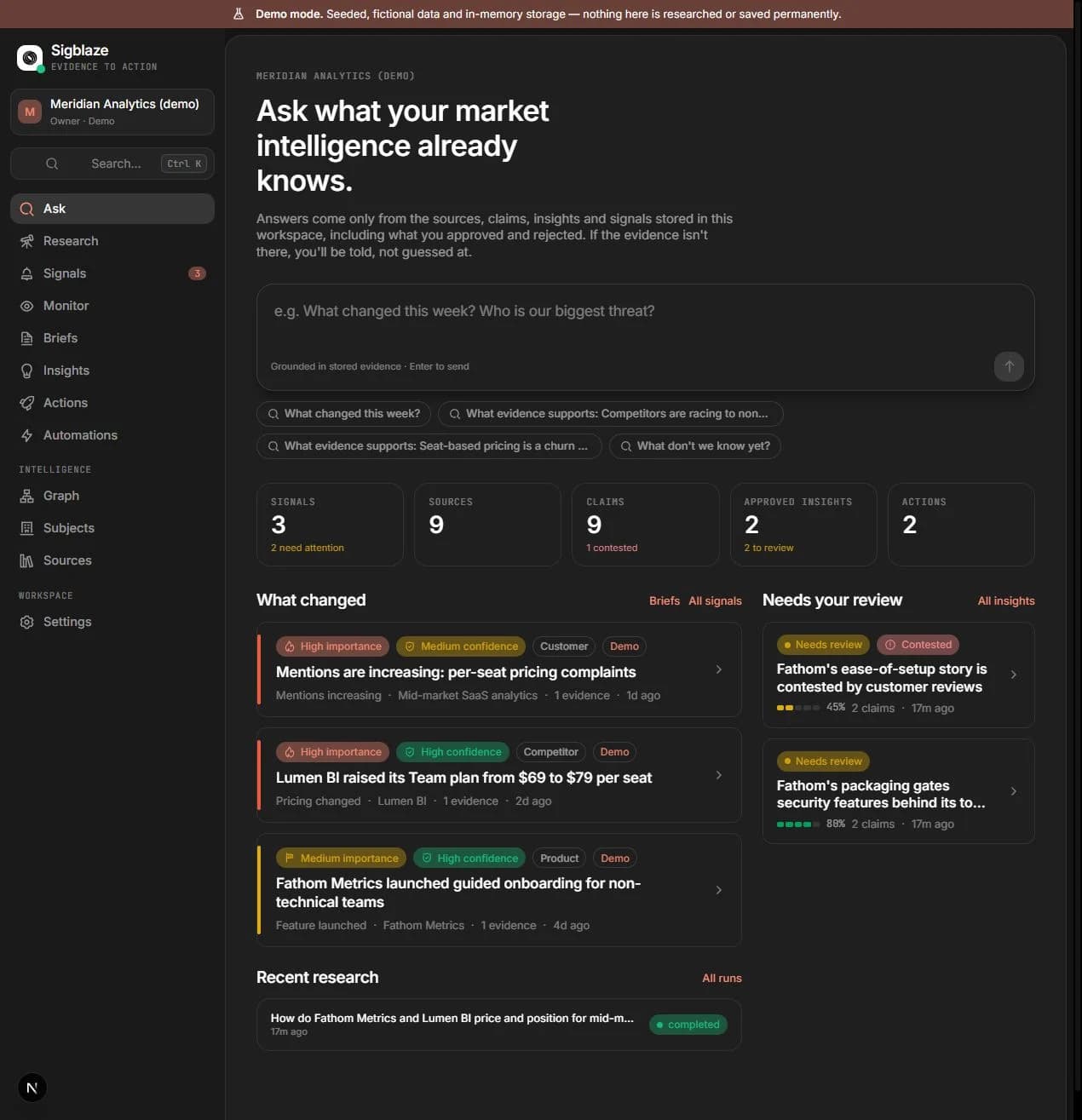Click the Briefs link above What changed

click(665, 600)
